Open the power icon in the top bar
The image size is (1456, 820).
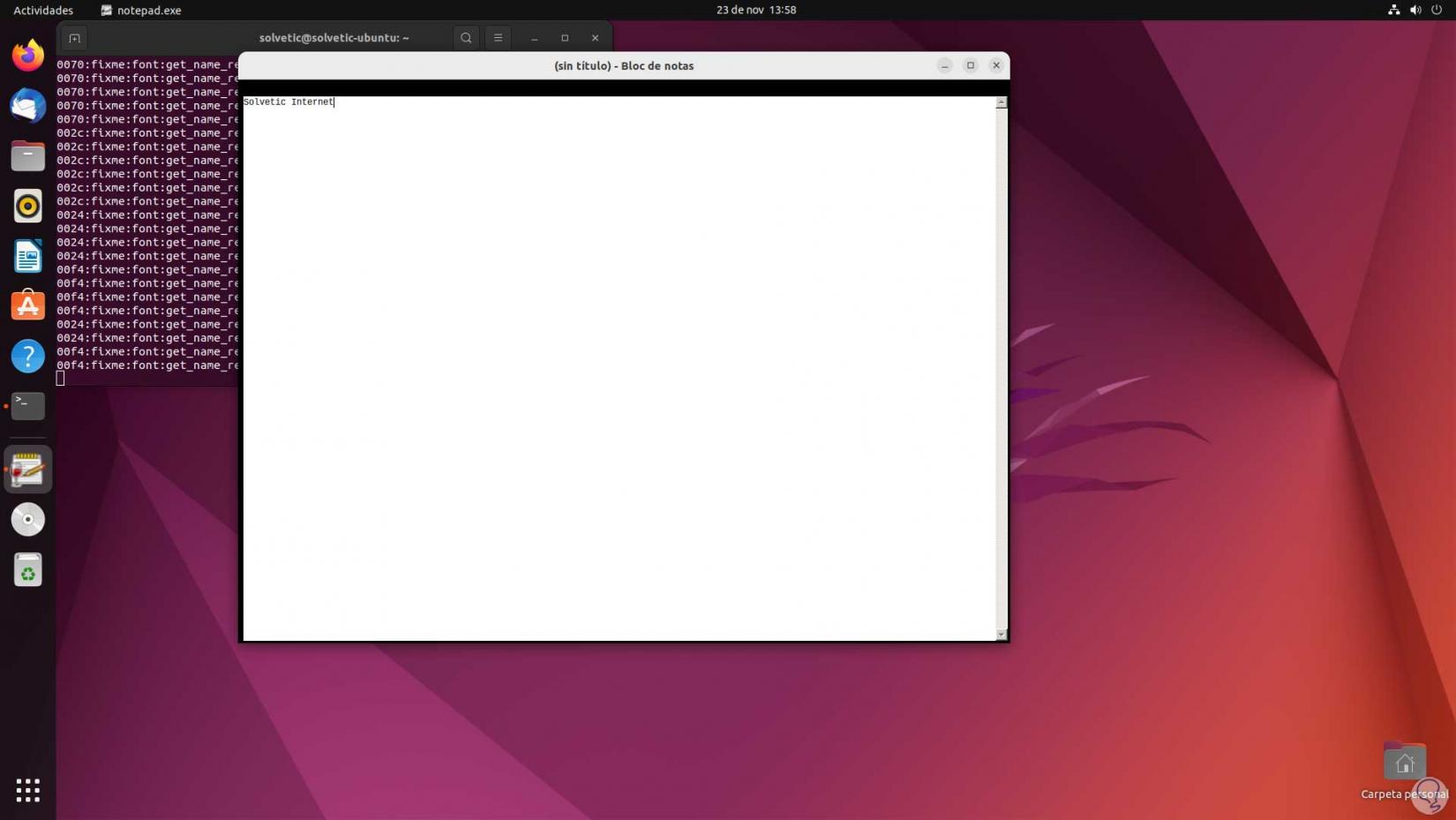[x=1437, y=10]
